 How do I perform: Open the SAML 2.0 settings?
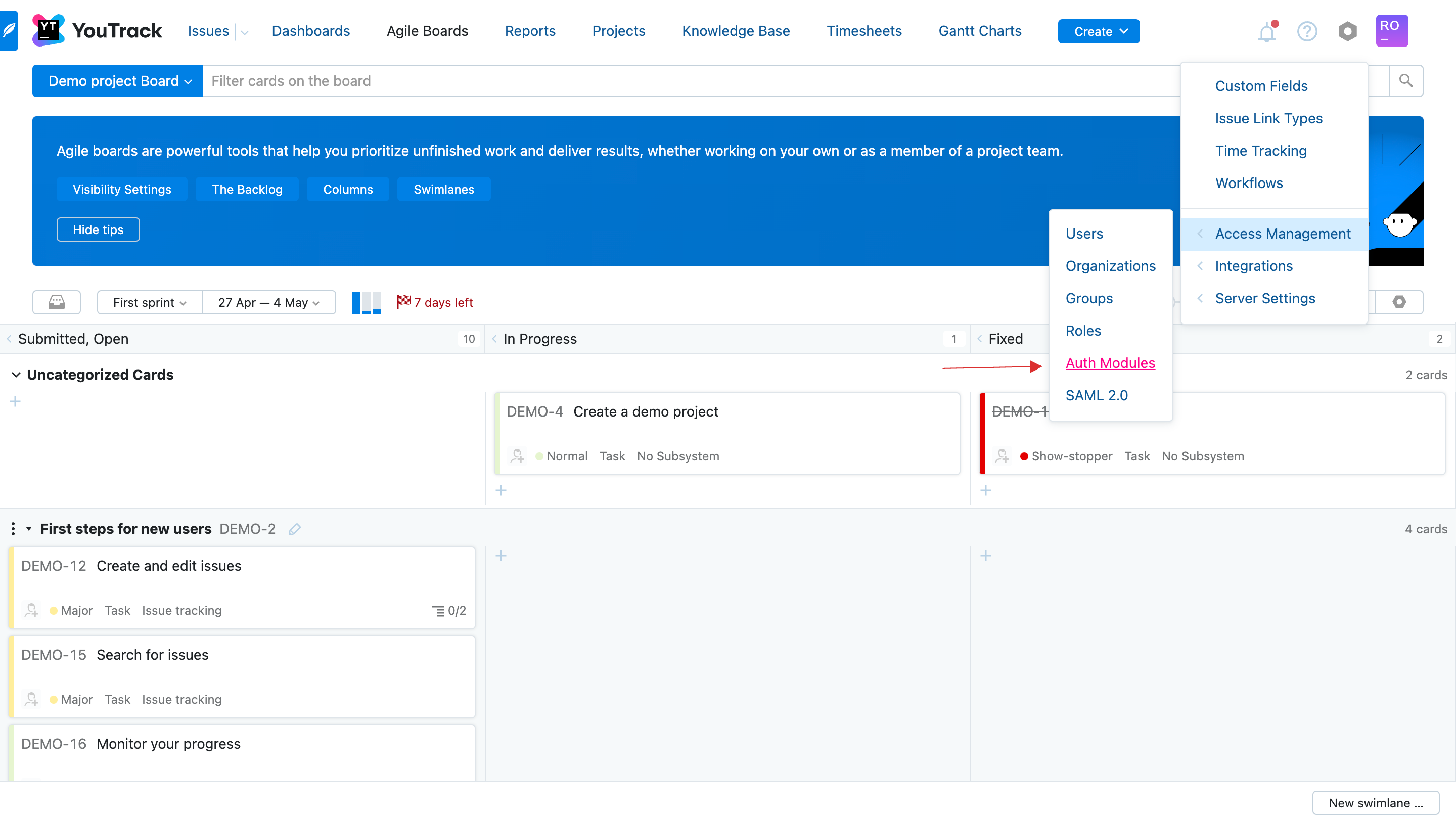[1096, 395]
